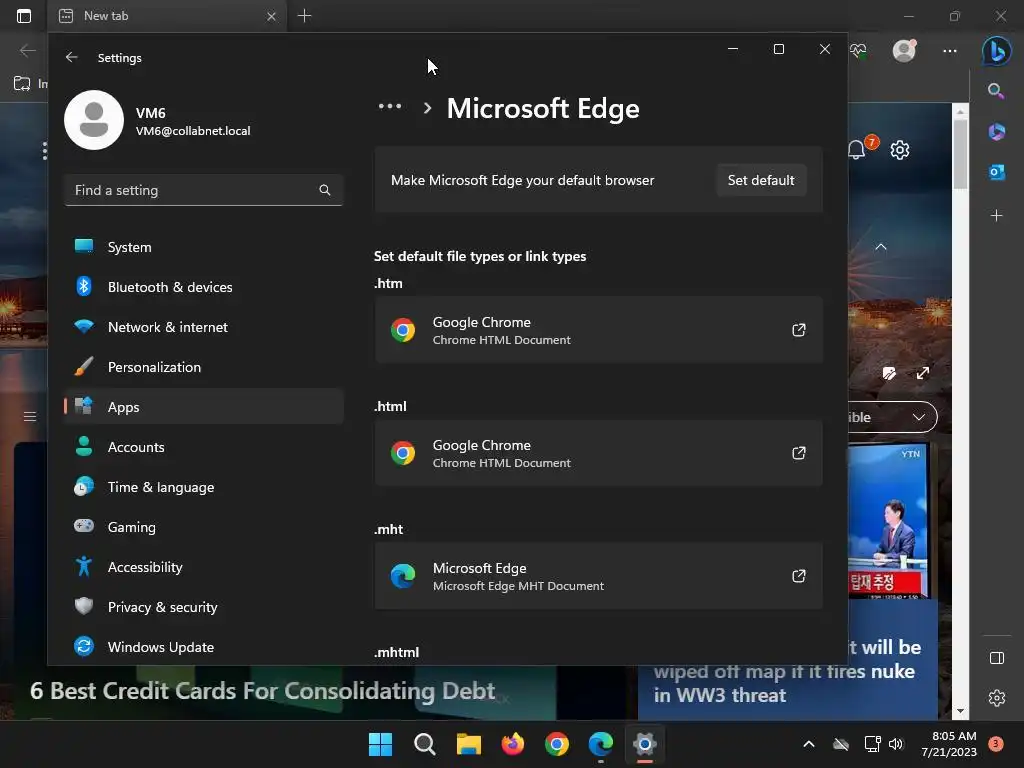1024x768 pixels.
Task: Open File Explorer from taskbar
Action: tap(469, 744)
